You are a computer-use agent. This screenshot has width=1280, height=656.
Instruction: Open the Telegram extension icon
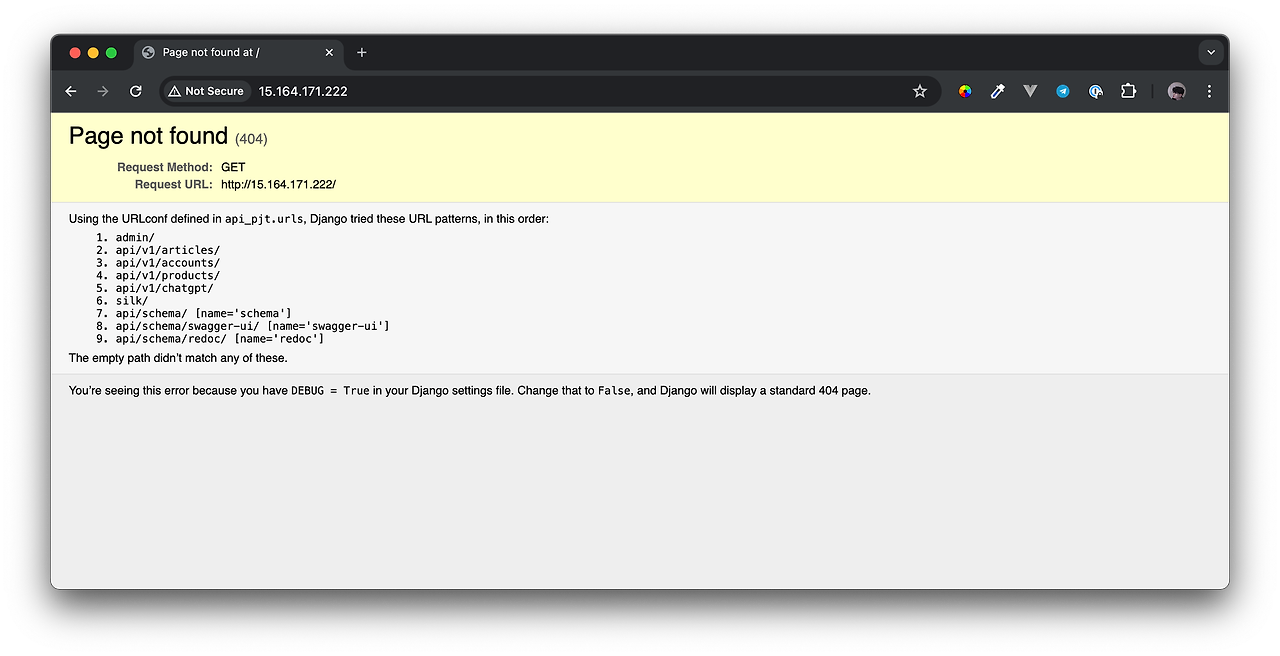coord(1063,91)
